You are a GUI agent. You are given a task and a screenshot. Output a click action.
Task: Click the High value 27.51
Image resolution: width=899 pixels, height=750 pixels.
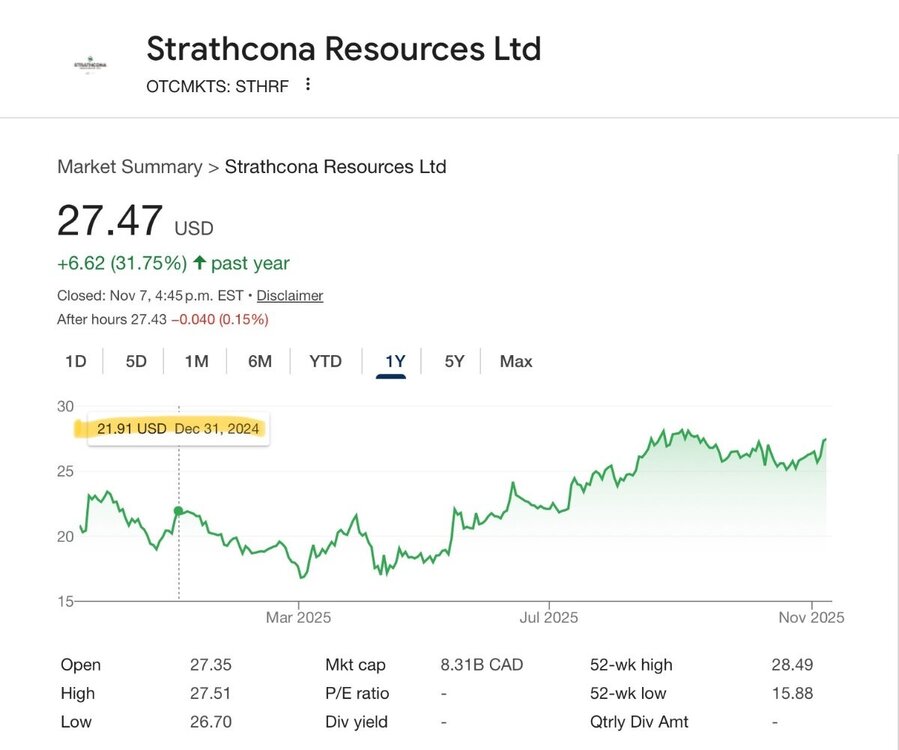210,693
